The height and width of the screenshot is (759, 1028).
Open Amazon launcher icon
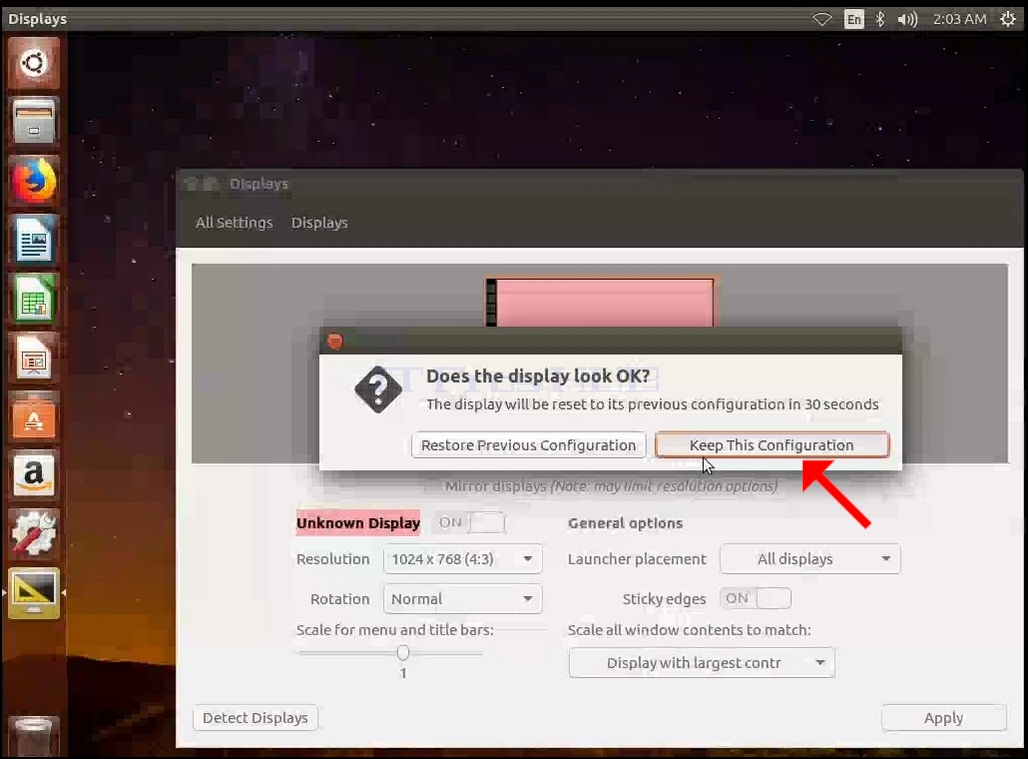click(x=33, y=475)
